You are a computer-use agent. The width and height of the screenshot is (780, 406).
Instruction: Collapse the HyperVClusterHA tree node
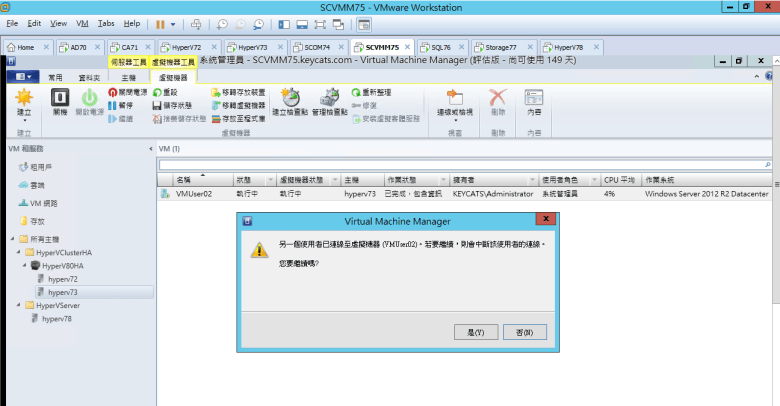click(19, 252)
